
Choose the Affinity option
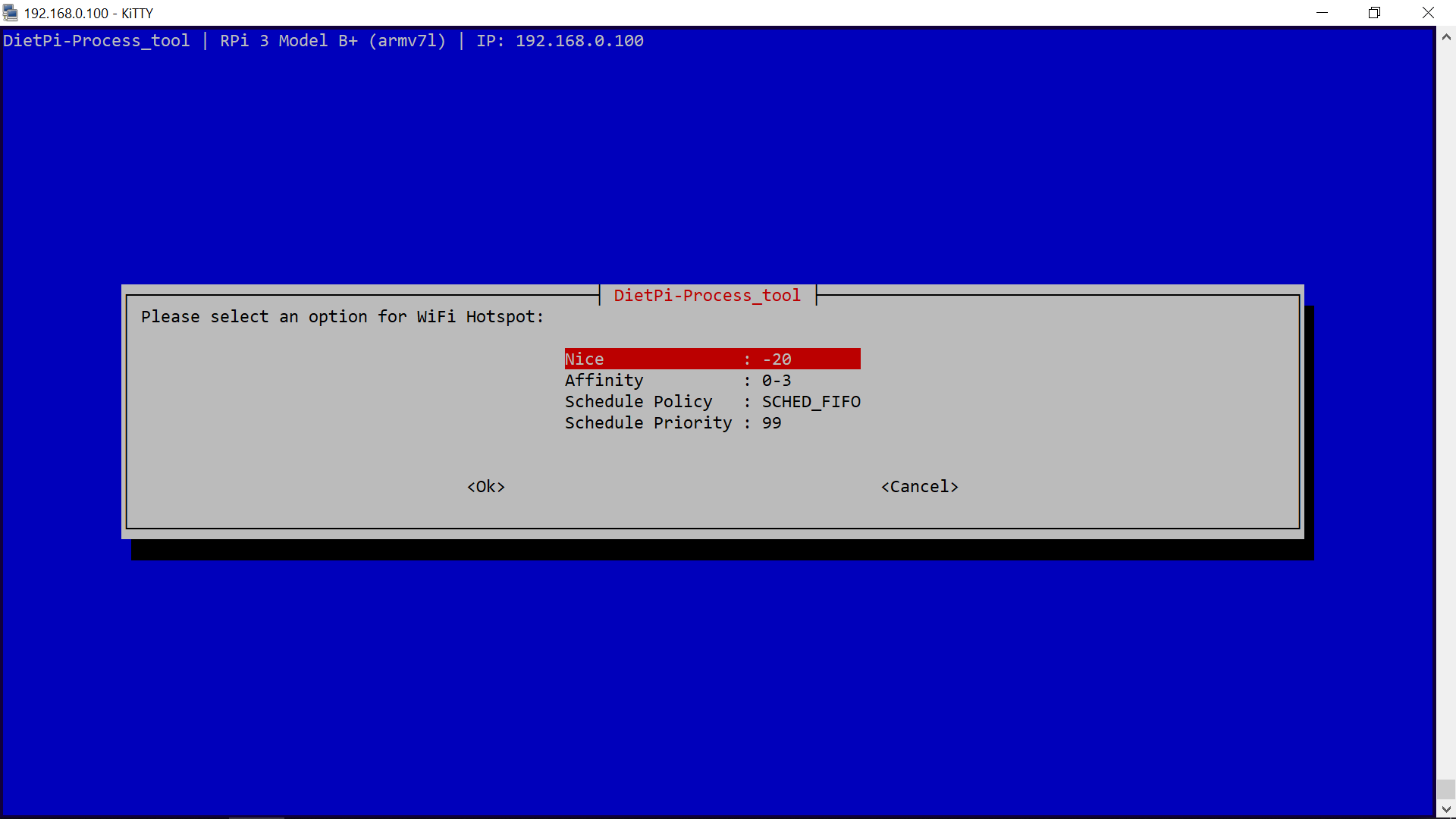[x=604, y=381]
